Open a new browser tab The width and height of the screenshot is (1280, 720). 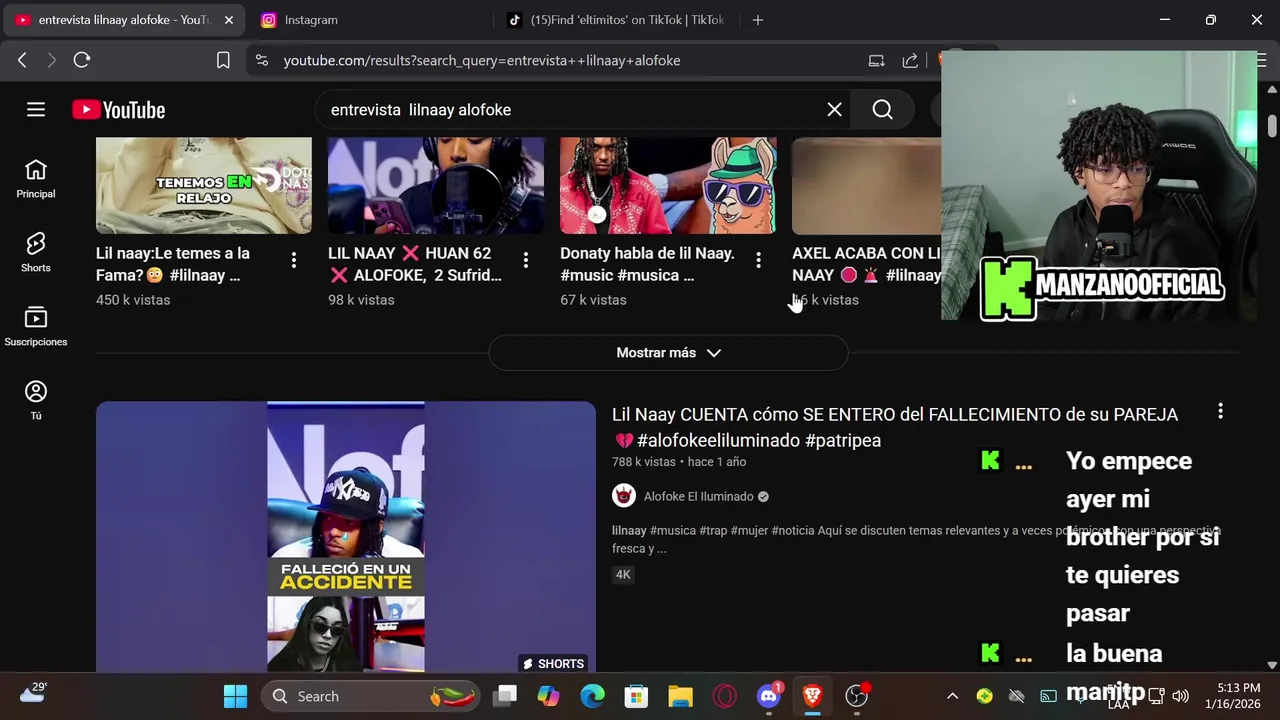757,20
